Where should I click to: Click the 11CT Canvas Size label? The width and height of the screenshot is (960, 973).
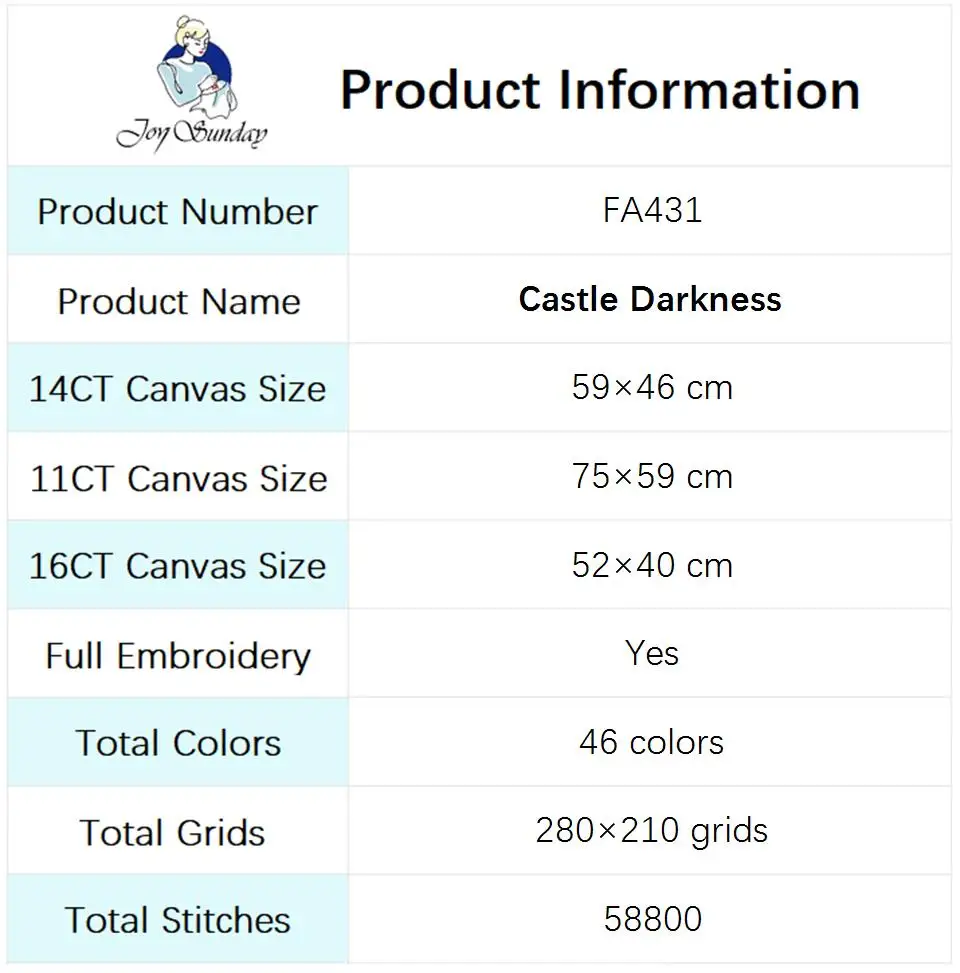[179, 478]
